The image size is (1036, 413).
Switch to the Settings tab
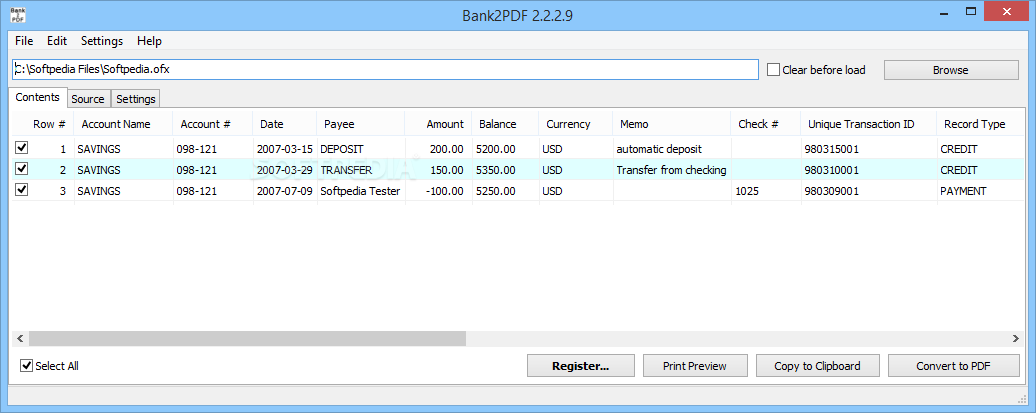135,99
